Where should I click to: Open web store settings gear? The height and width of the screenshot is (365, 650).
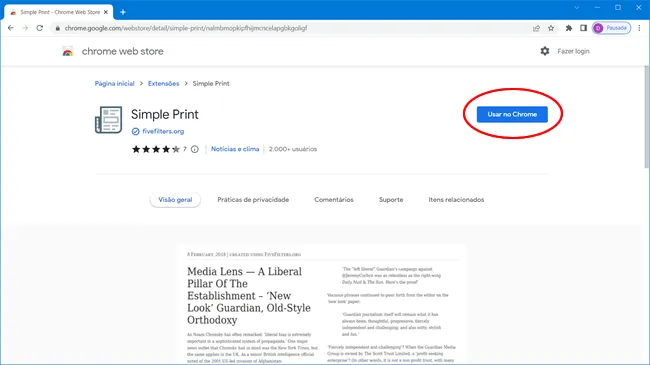(x=545, y=51)
